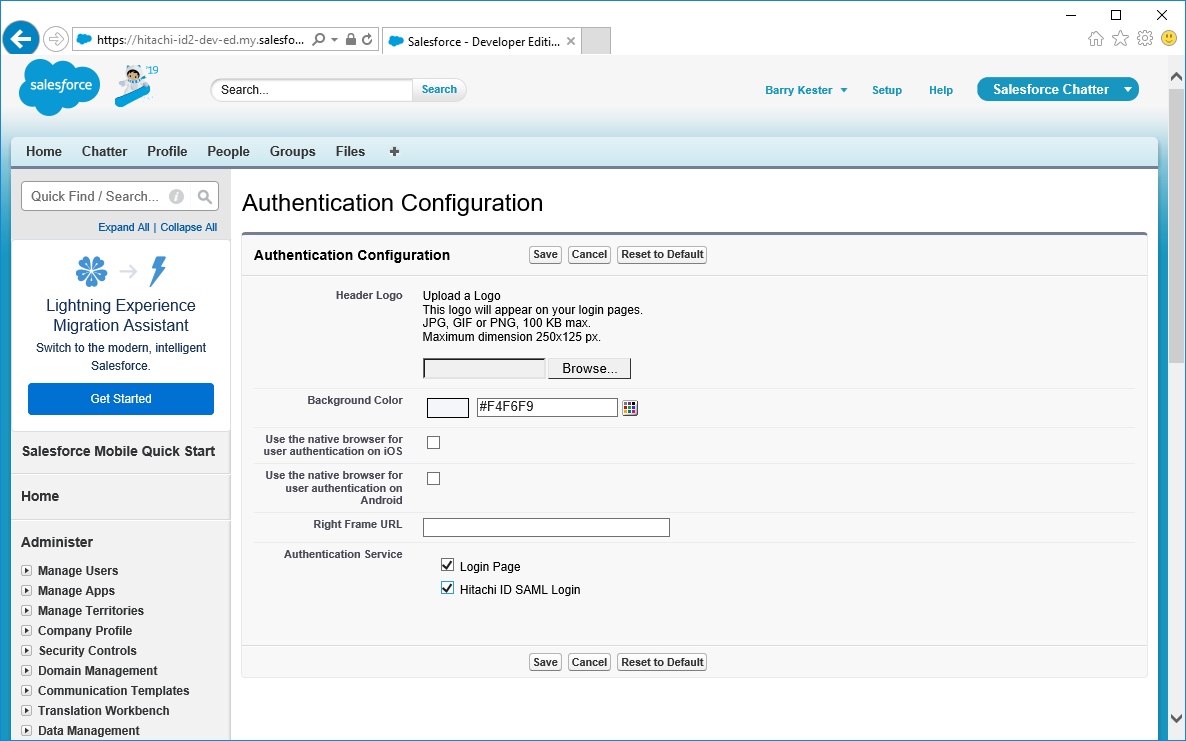Click the browser back arrow button
The image size is (1186, 741).
21,39
